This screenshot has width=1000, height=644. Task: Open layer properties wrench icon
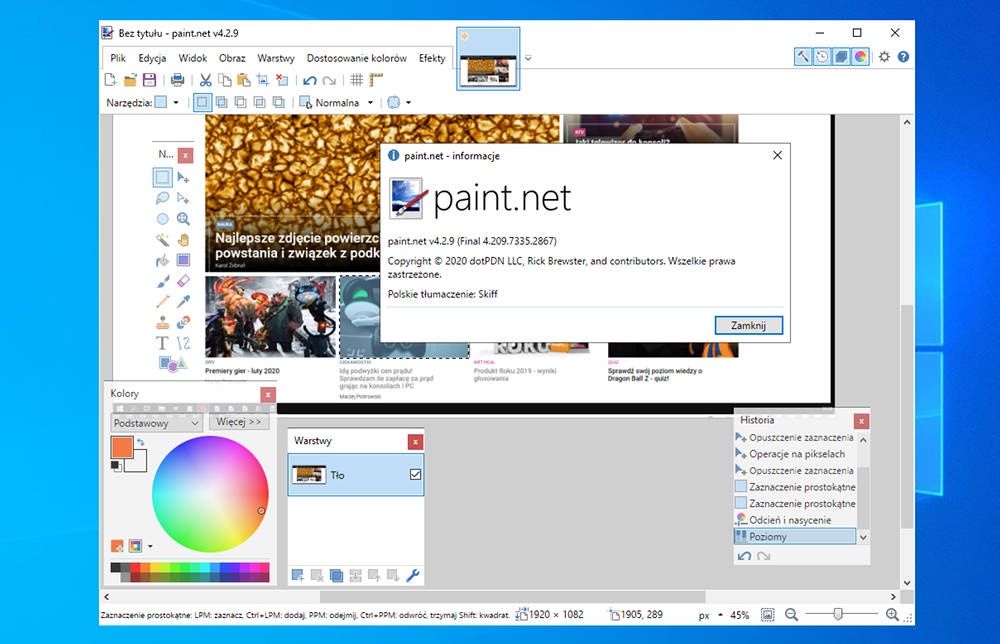point(413,575)
